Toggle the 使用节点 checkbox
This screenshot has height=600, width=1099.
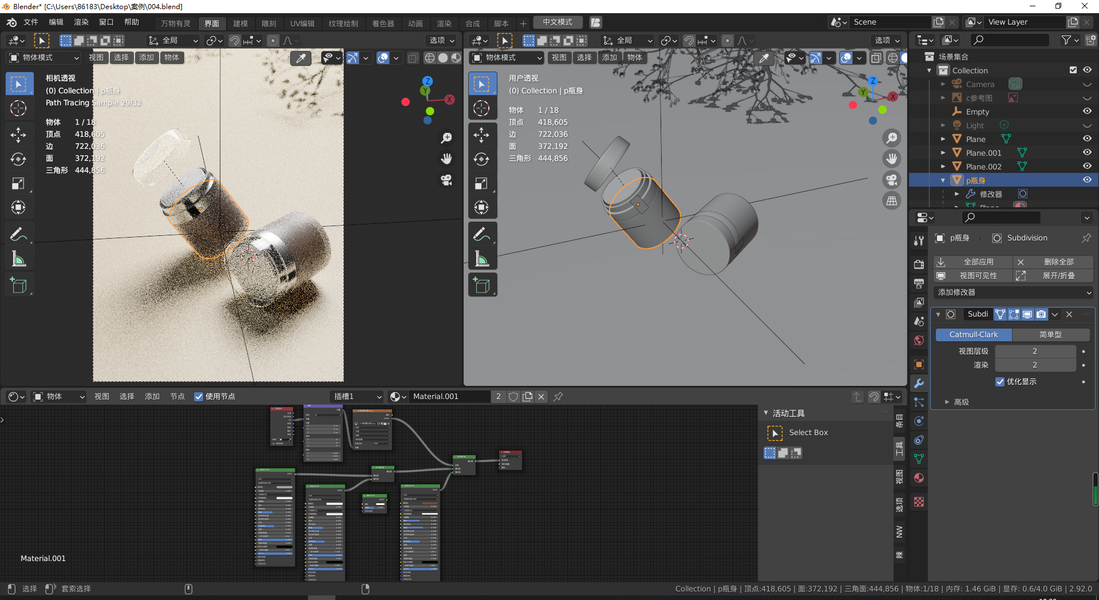198,397
